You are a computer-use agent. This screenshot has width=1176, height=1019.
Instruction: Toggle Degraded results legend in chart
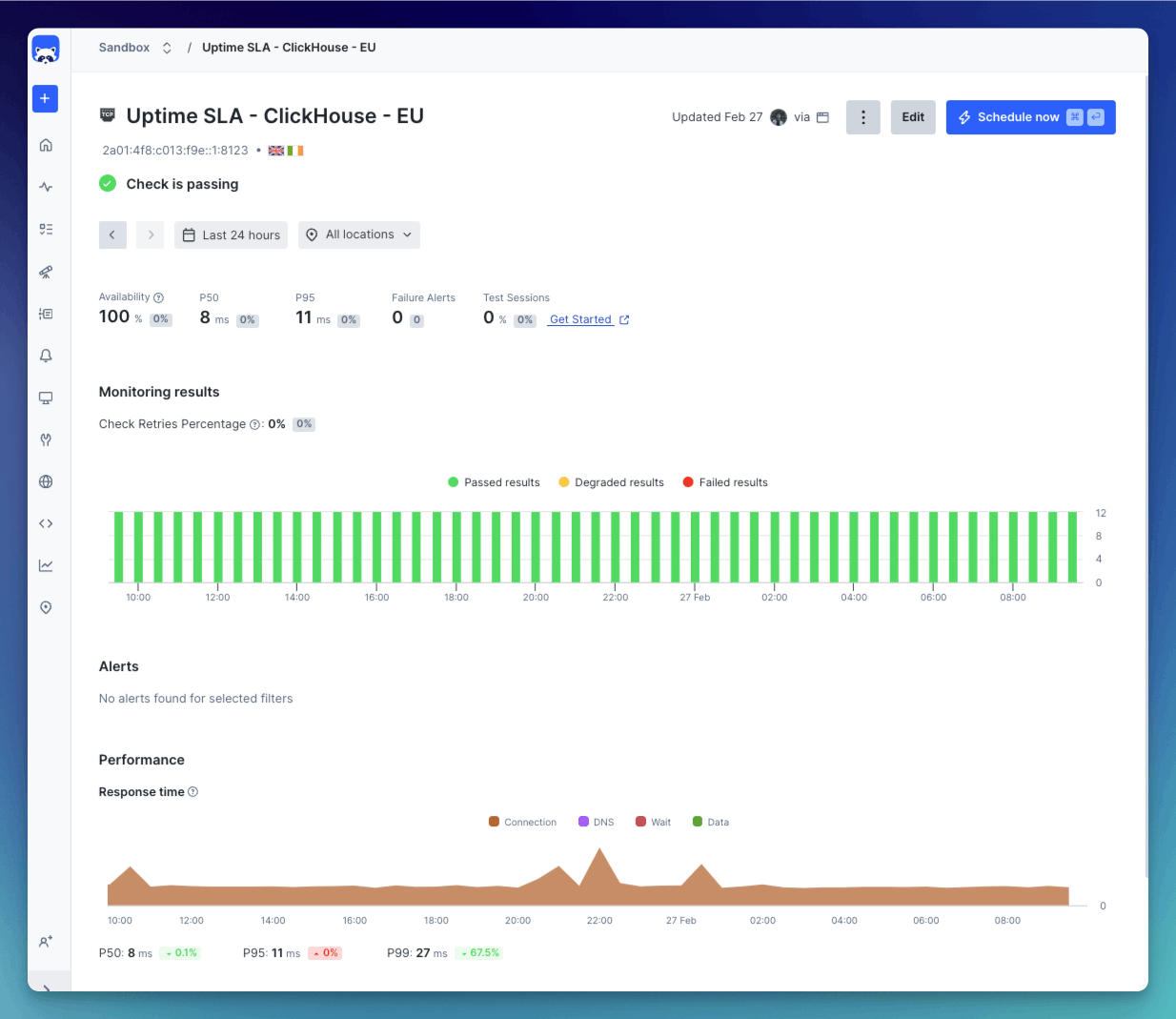click(x=611, y=482)
